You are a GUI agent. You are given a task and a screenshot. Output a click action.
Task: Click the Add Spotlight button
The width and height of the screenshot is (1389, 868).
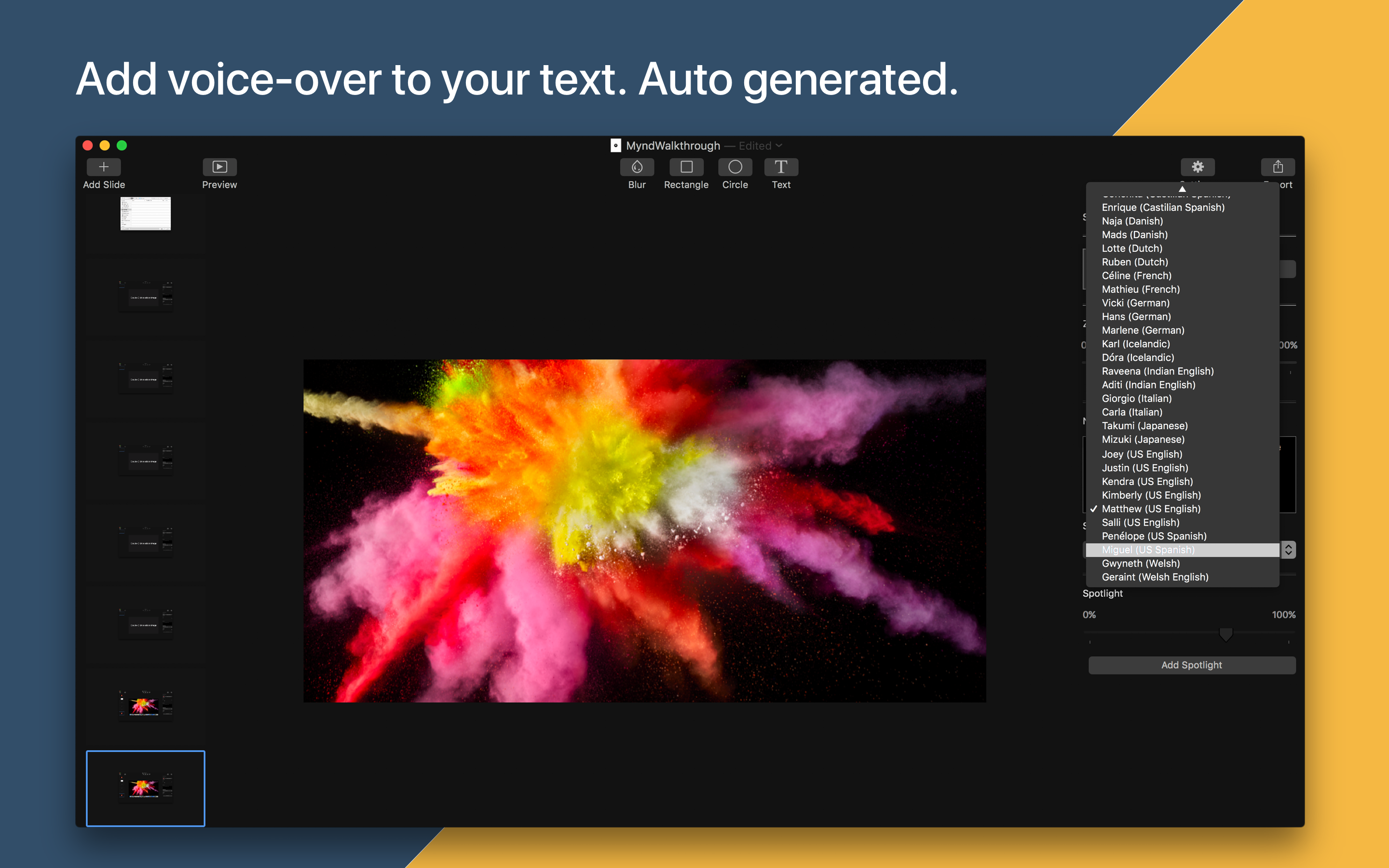pyautogui.click(x=1192, y=665)
